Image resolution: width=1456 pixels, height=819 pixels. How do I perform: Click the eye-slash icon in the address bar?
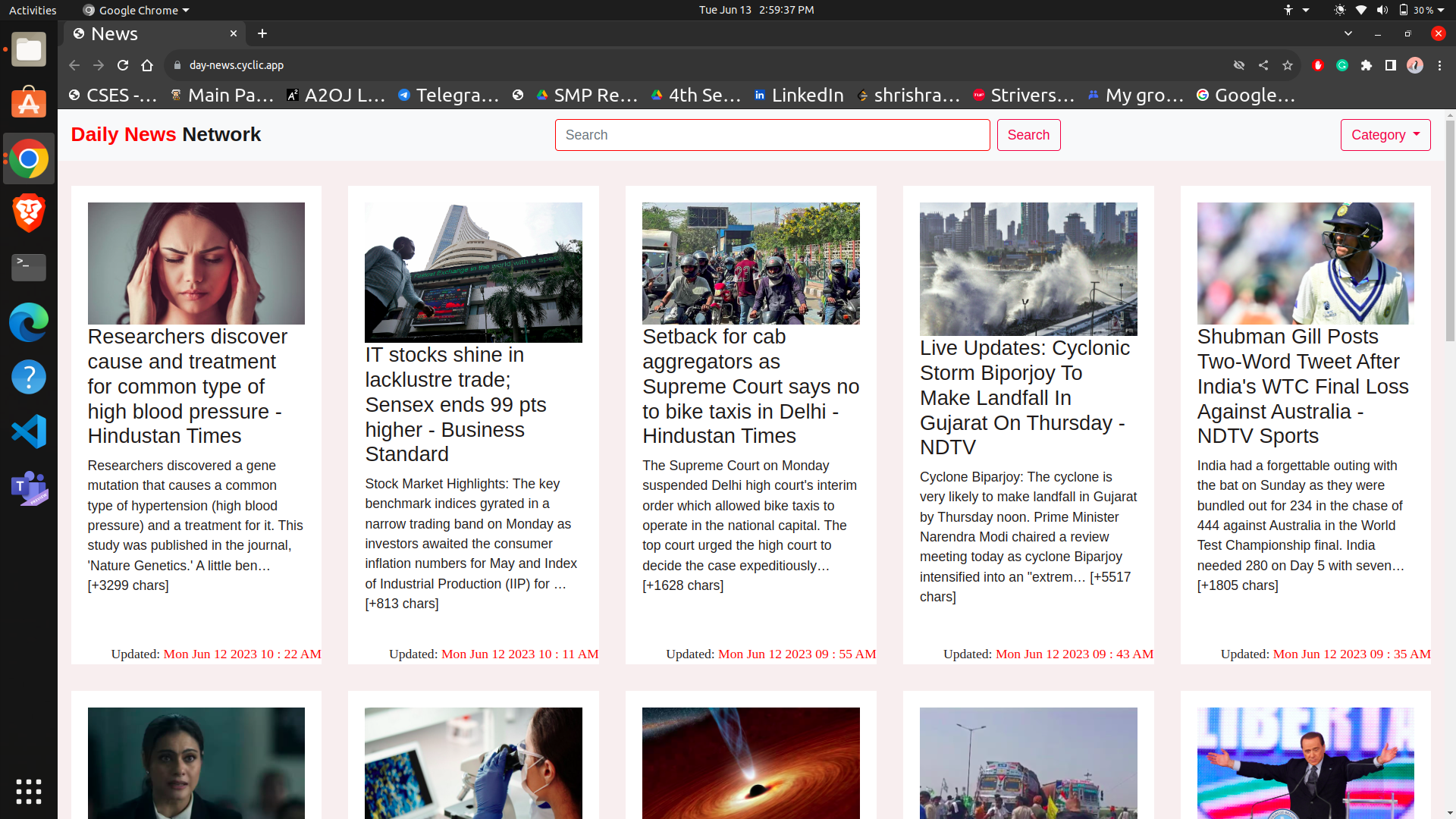pos(1239,65)
